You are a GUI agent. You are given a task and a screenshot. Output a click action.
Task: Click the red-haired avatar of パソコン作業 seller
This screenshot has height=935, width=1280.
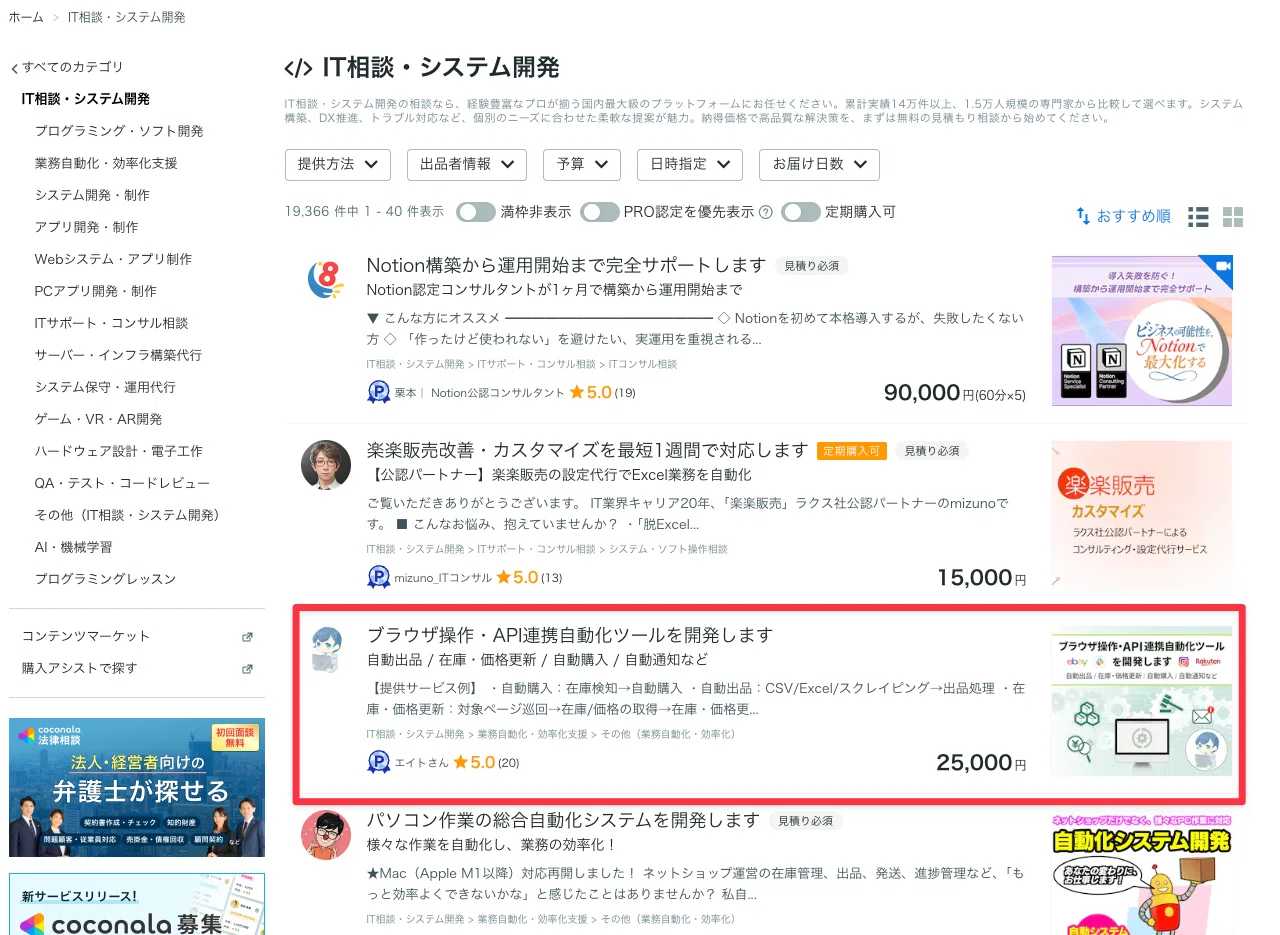click(x=326, y=835)
